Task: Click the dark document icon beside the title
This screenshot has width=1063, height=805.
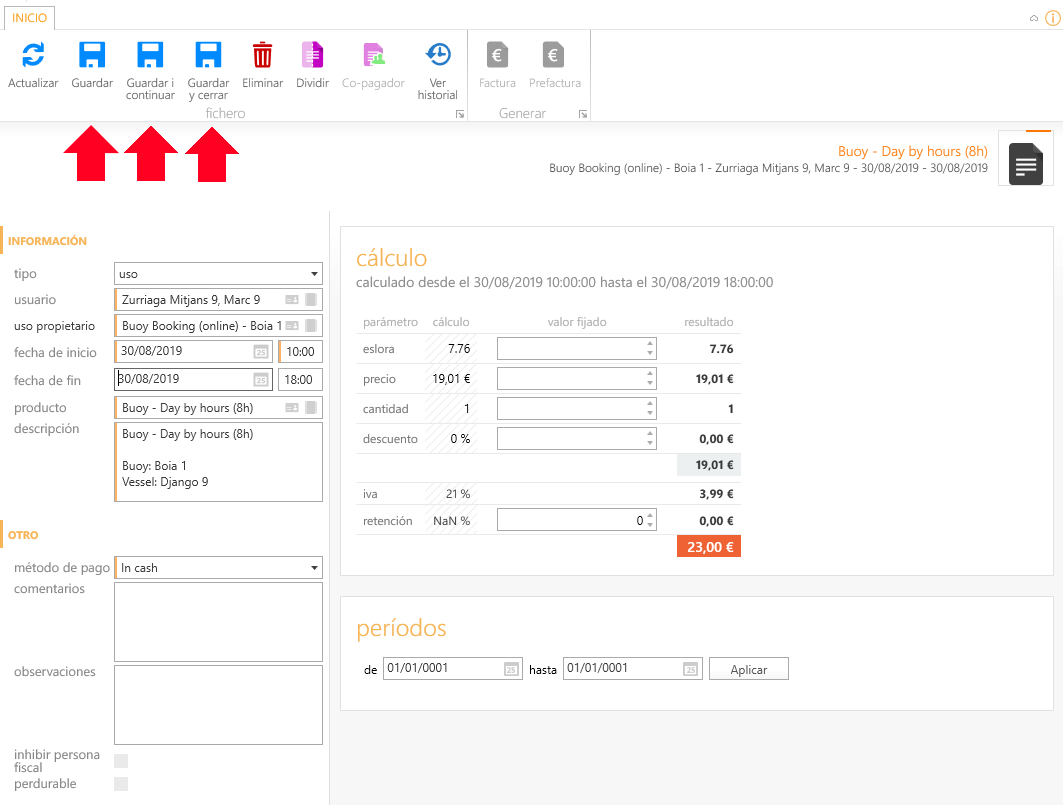Action: (1026, 163)
